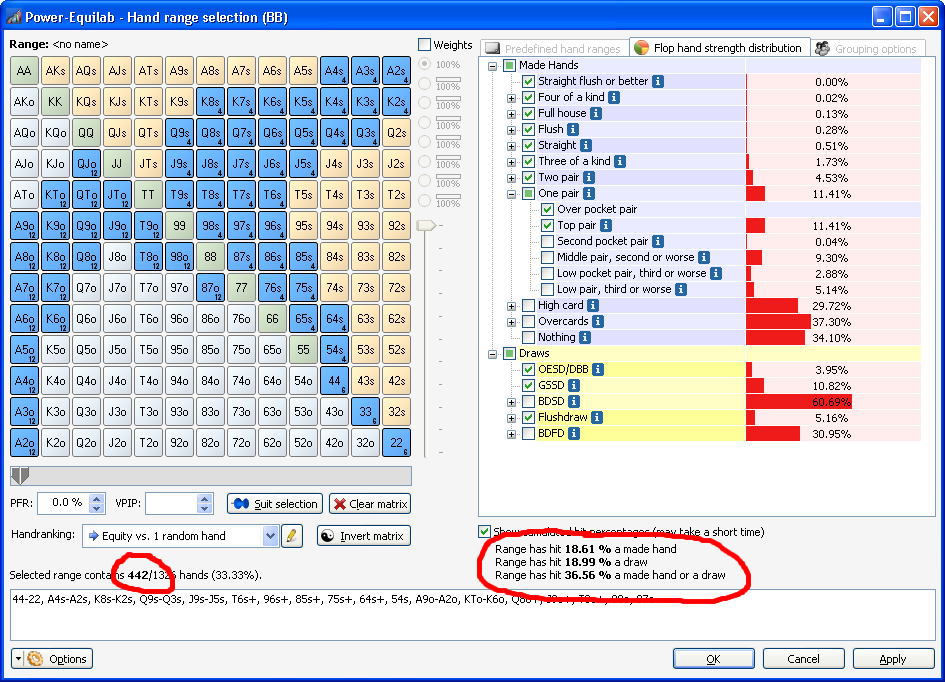
Task: Click the info icon beside High card
Action: (593, 305)
